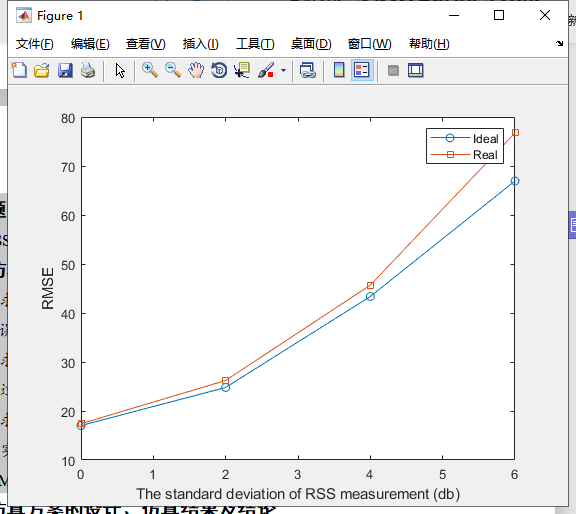This screenshot has width=576, height=514.
Task: Click the Real data point at x=4
Action: tap(370, 285)
